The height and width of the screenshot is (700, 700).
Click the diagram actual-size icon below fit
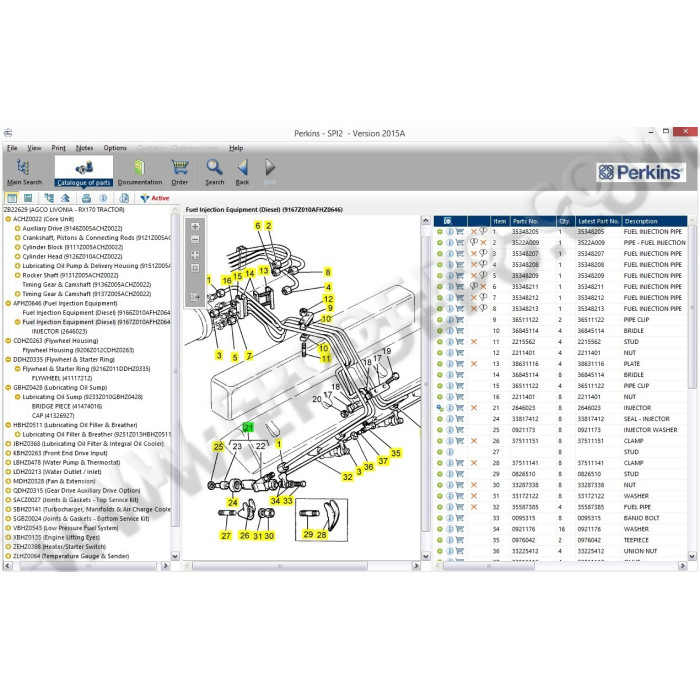click(x=195, y=268)
